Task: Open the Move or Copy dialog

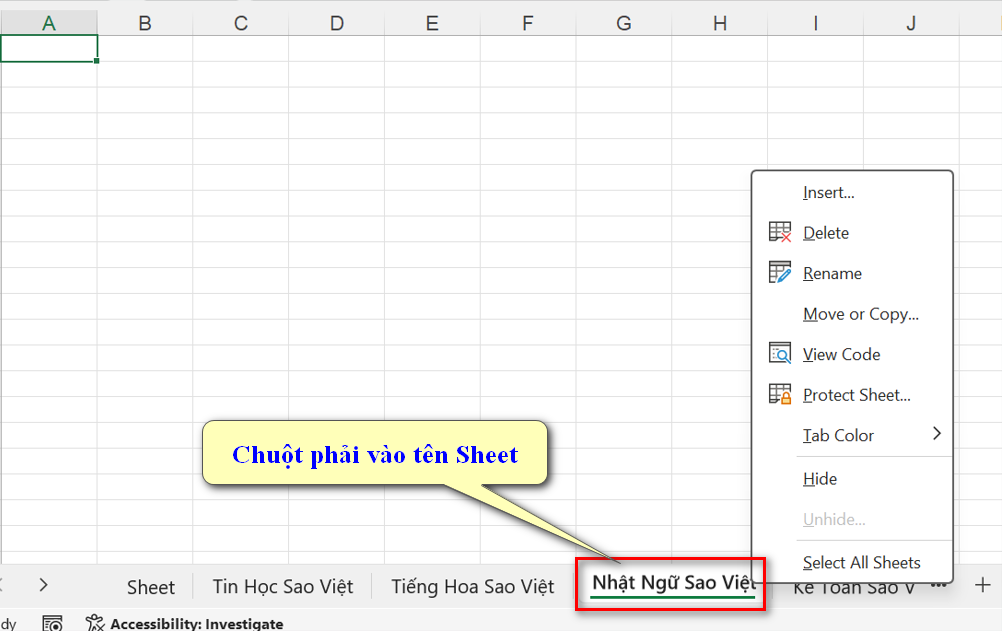Action: 860,313
